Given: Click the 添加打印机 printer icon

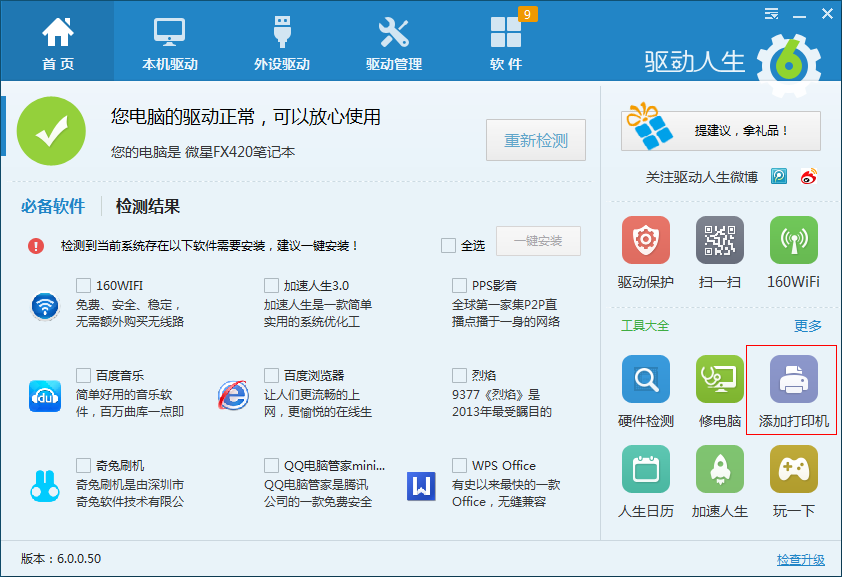Looking at the screenshot, I should coord(794,379).
